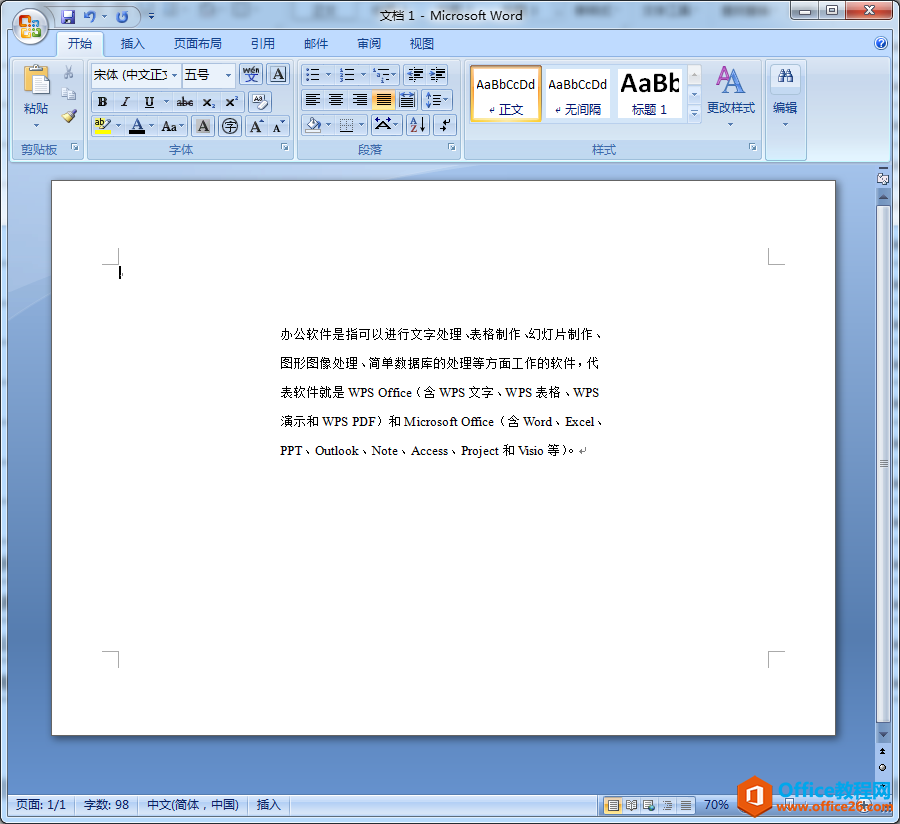Open the 字体 dialog launcher
The image size is (900, 824).
click(284, 147)
